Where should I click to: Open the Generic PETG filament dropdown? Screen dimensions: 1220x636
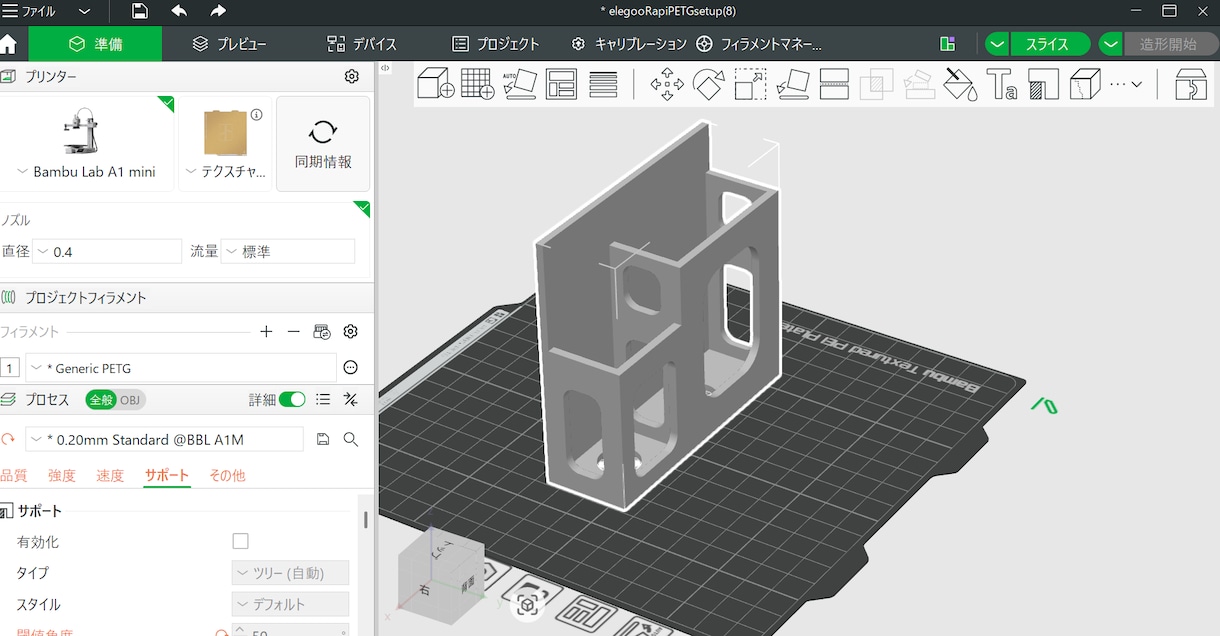click(x=181, y=368)
